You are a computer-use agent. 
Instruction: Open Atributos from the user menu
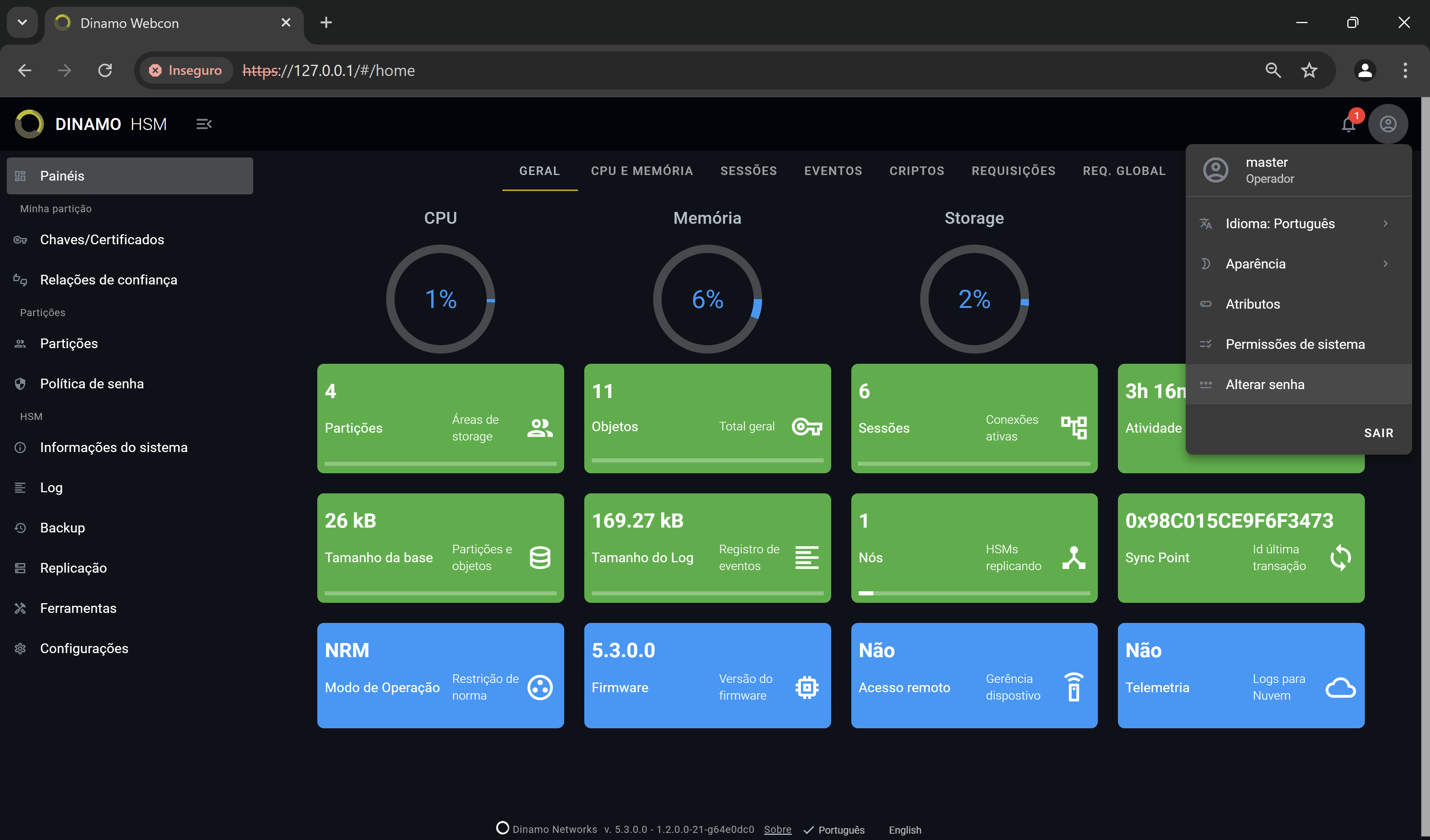pos(1298,304)
